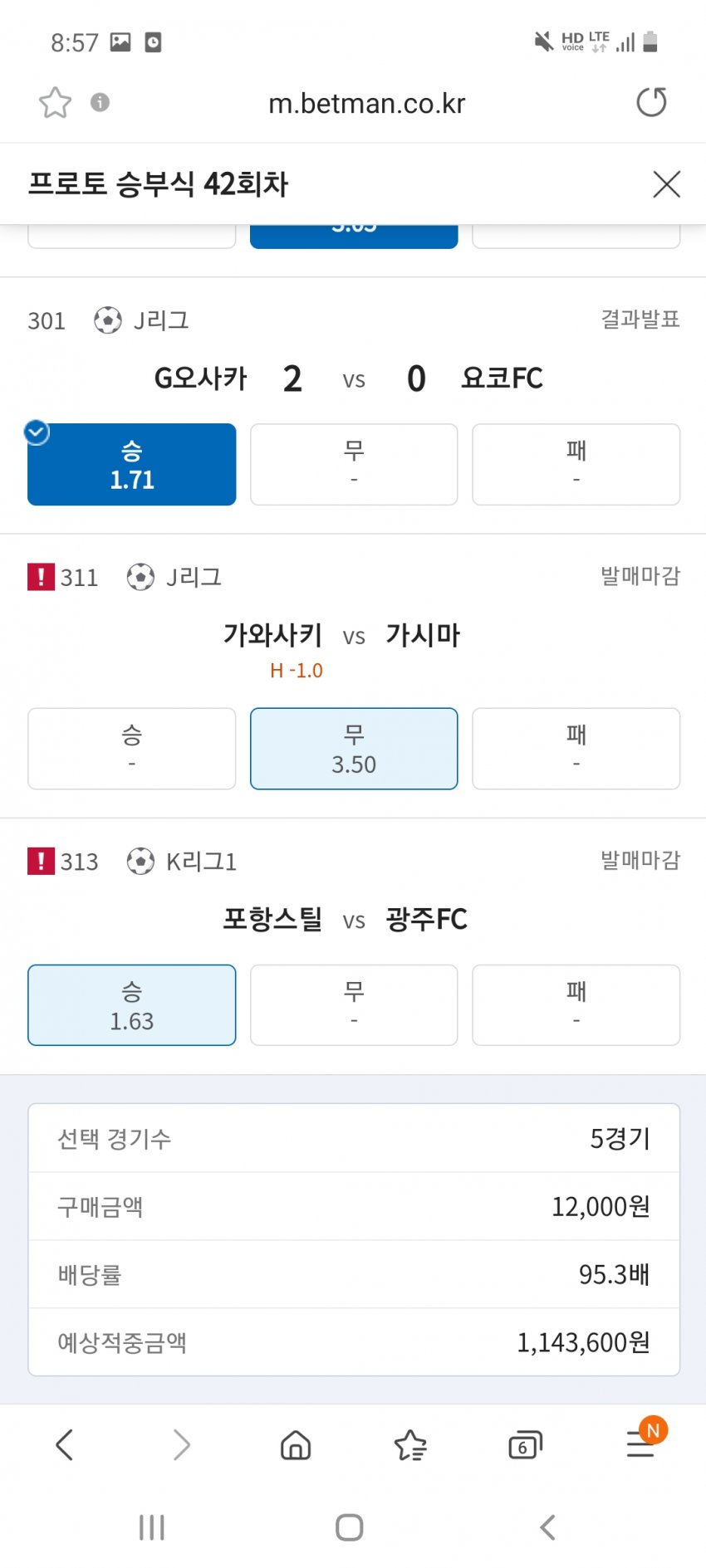
Task: Bookmark page with the star icon
Action: pos(55,103)
